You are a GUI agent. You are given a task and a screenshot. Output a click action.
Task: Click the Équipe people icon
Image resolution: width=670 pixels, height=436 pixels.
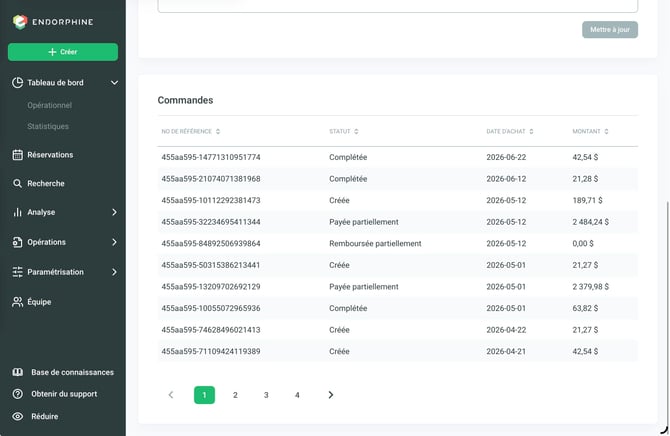coord(18,302)
